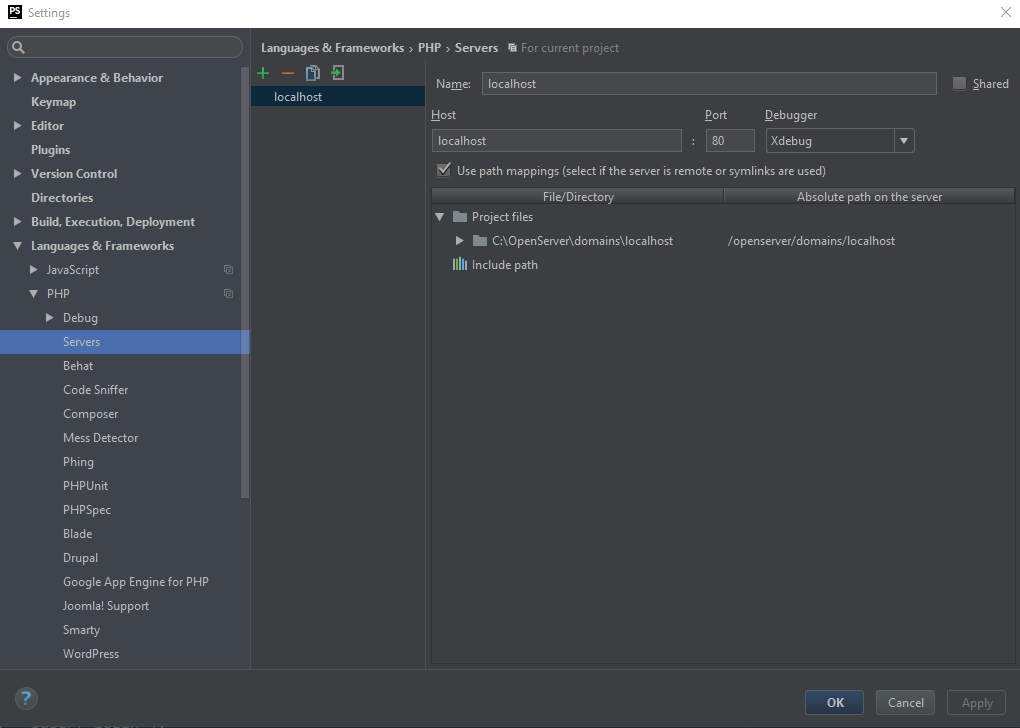Toggle the Use path mappings checkbox
The width and height of the screenshot is (1020, 728).
tap(444, 171)
